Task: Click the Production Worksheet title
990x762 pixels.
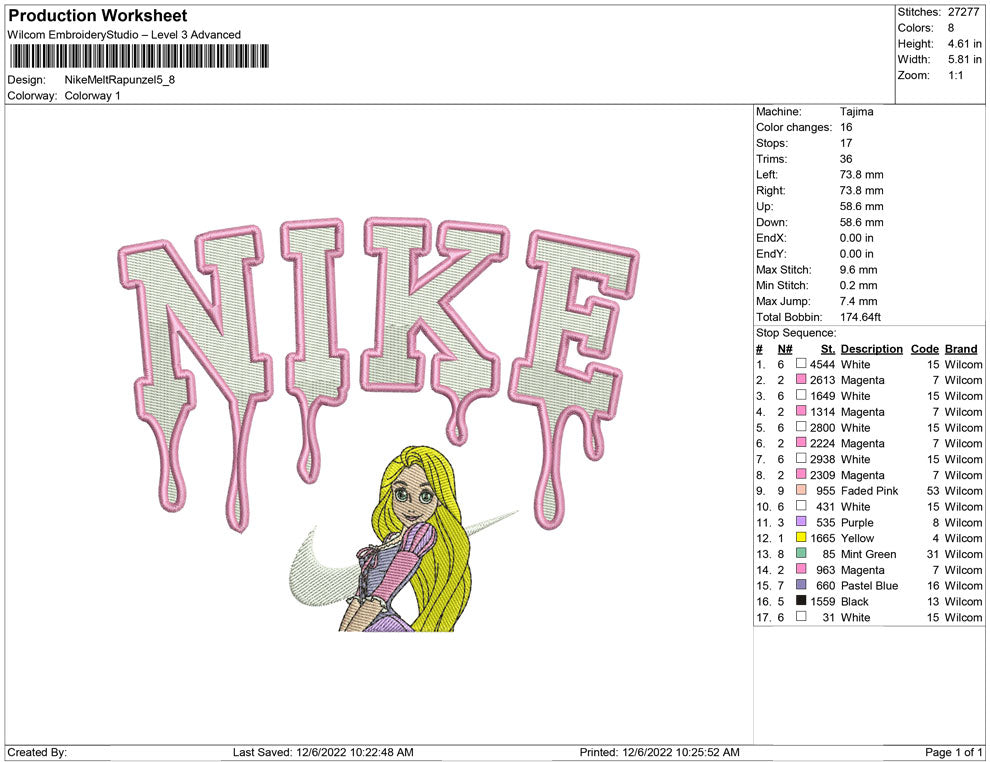Action: click(x=98, y=16)
